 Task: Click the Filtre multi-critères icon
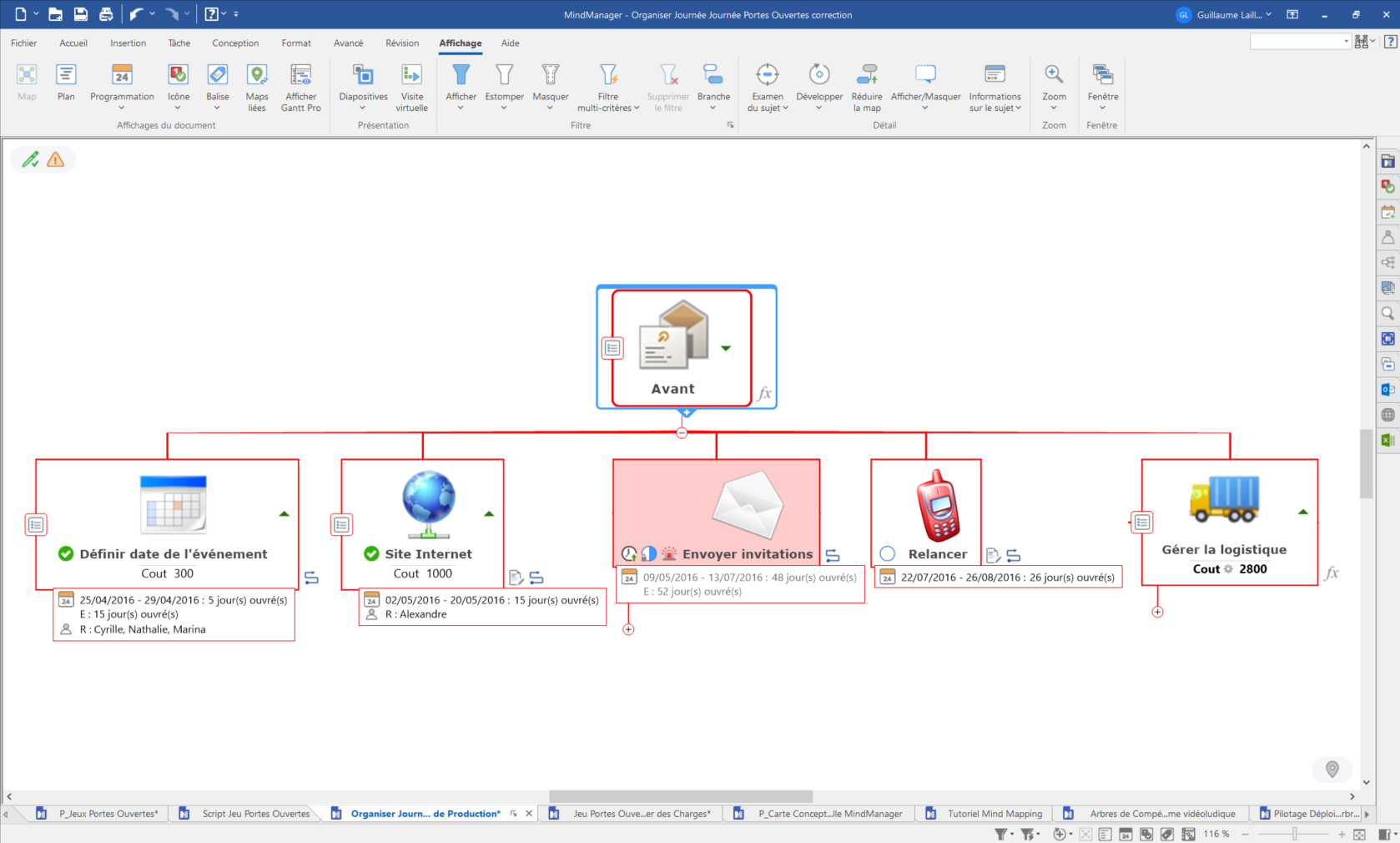tap(608, 75)
